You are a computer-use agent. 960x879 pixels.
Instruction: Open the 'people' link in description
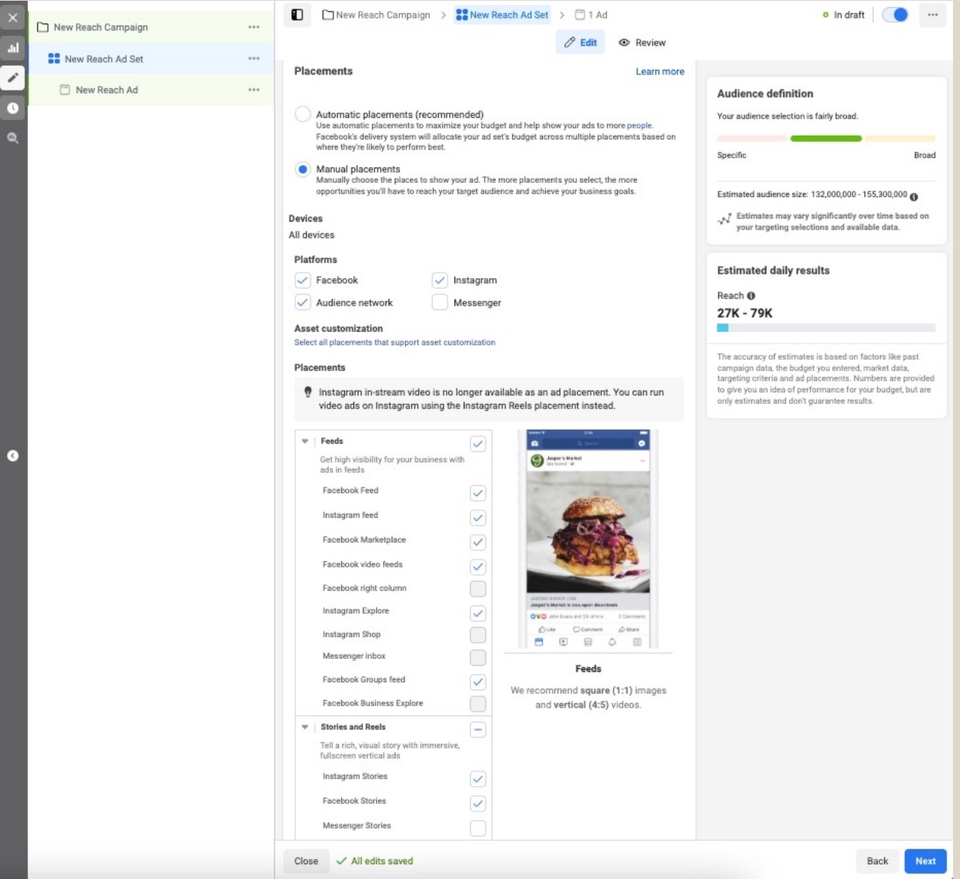[639, 125]
